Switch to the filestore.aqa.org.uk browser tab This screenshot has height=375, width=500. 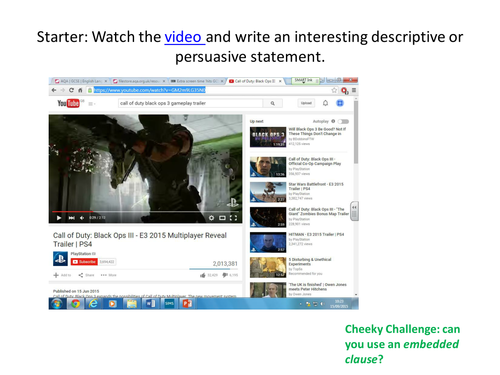point(139,81)
